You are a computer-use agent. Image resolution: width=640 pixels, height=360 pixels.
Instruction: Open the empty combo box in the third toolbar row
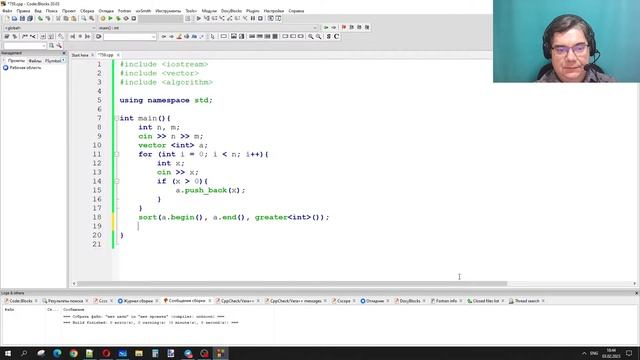click(130, 37)
